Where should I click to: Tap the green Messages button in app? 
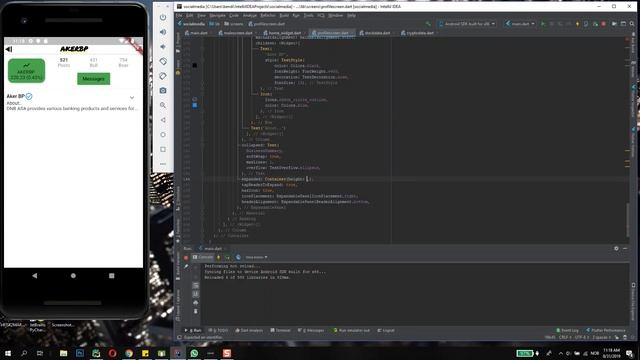[93, 79]
